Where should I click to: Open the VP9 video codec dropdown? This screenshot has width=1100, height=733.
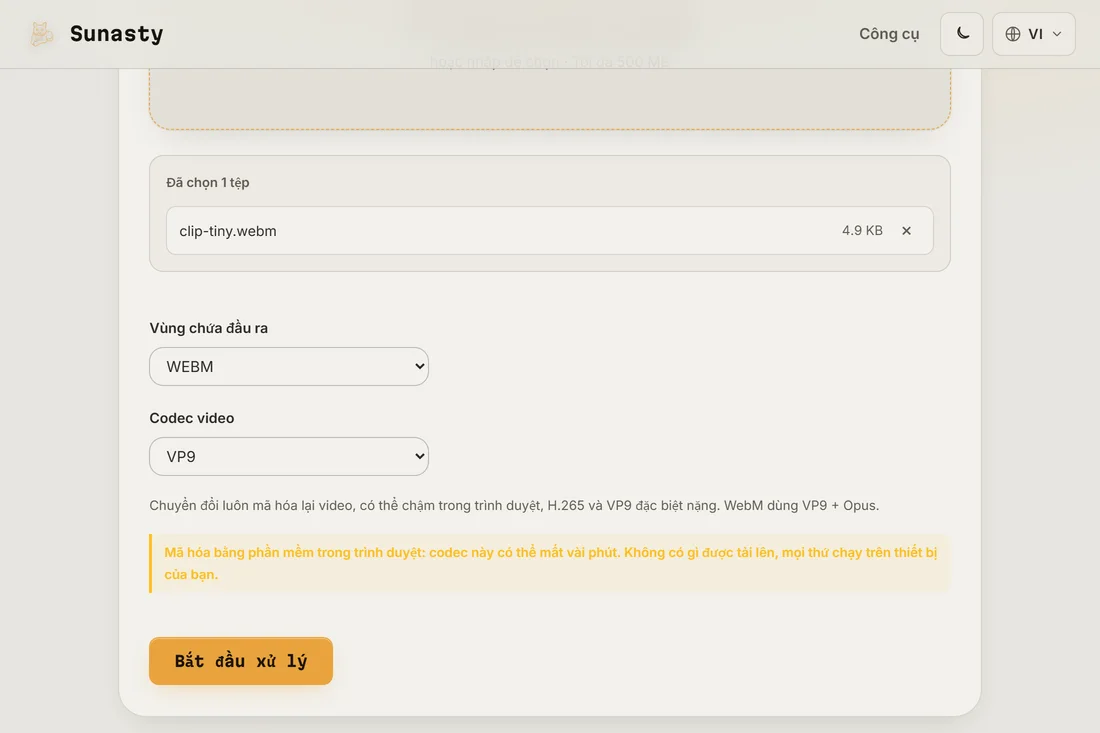[x=289, y=457]
